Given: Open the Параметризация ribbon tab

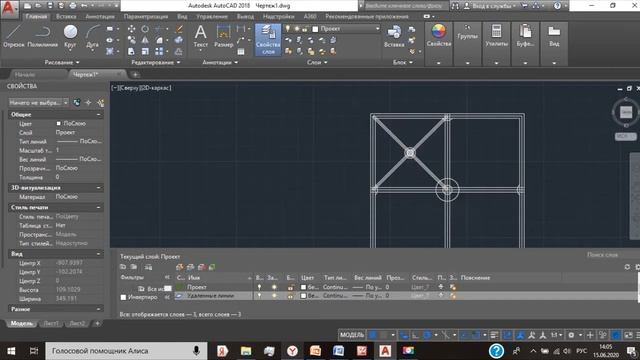Looking at the screenshot, I should pyautogui.click(x=146, y=16).
